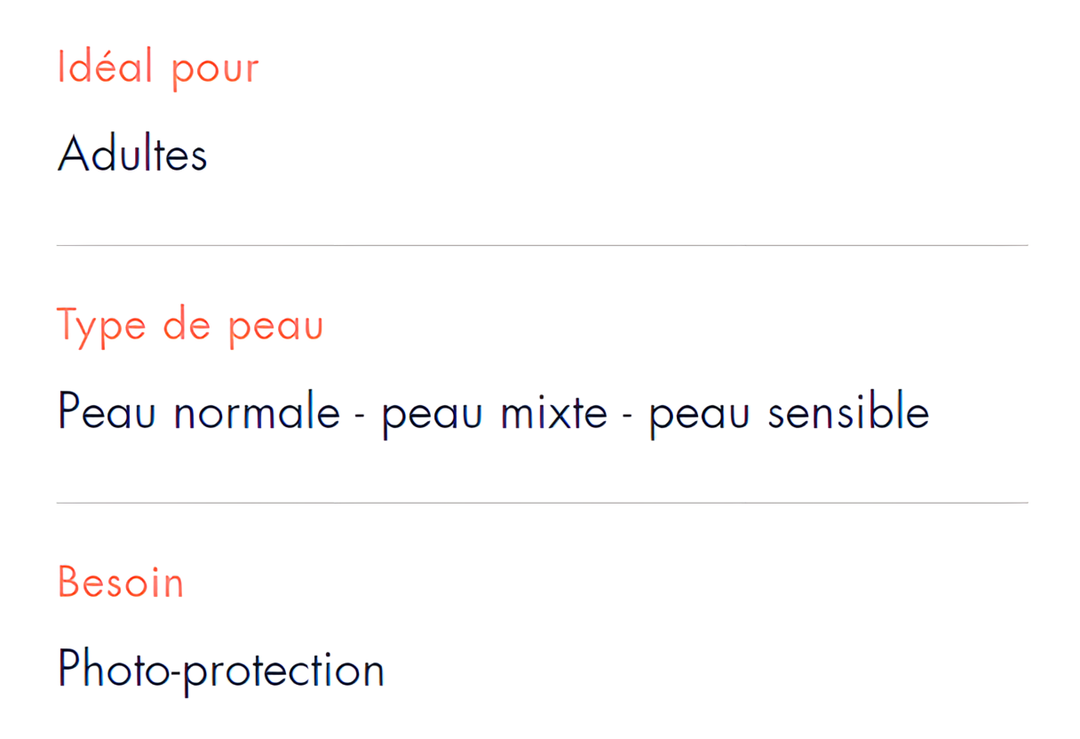Viewport: 1080px width, 739px height.
Task: Select the word 'normale' in skin types
Action: coord(257,412)
